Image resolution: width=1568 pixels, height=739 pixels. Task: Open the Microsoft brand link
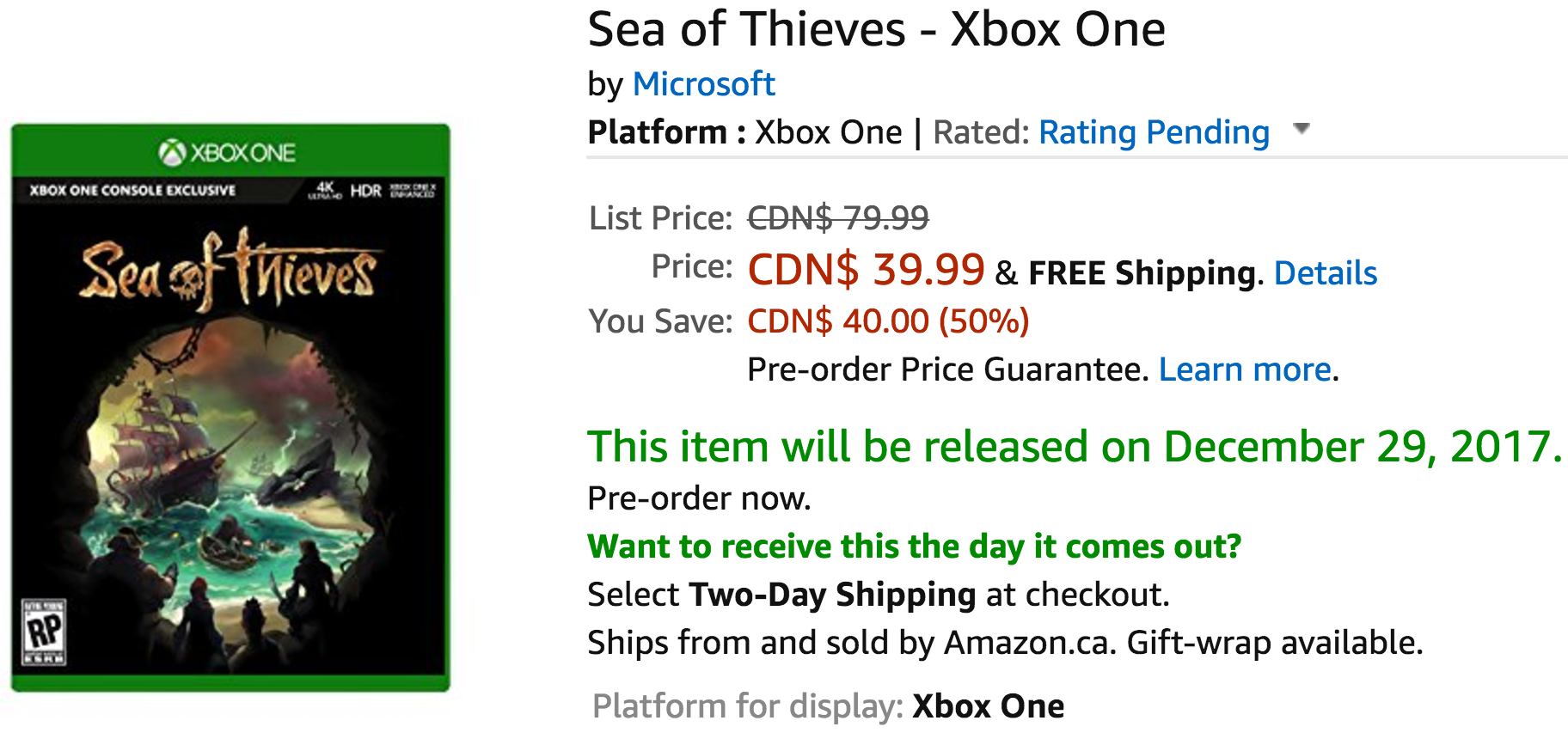(x=703, y=84)
